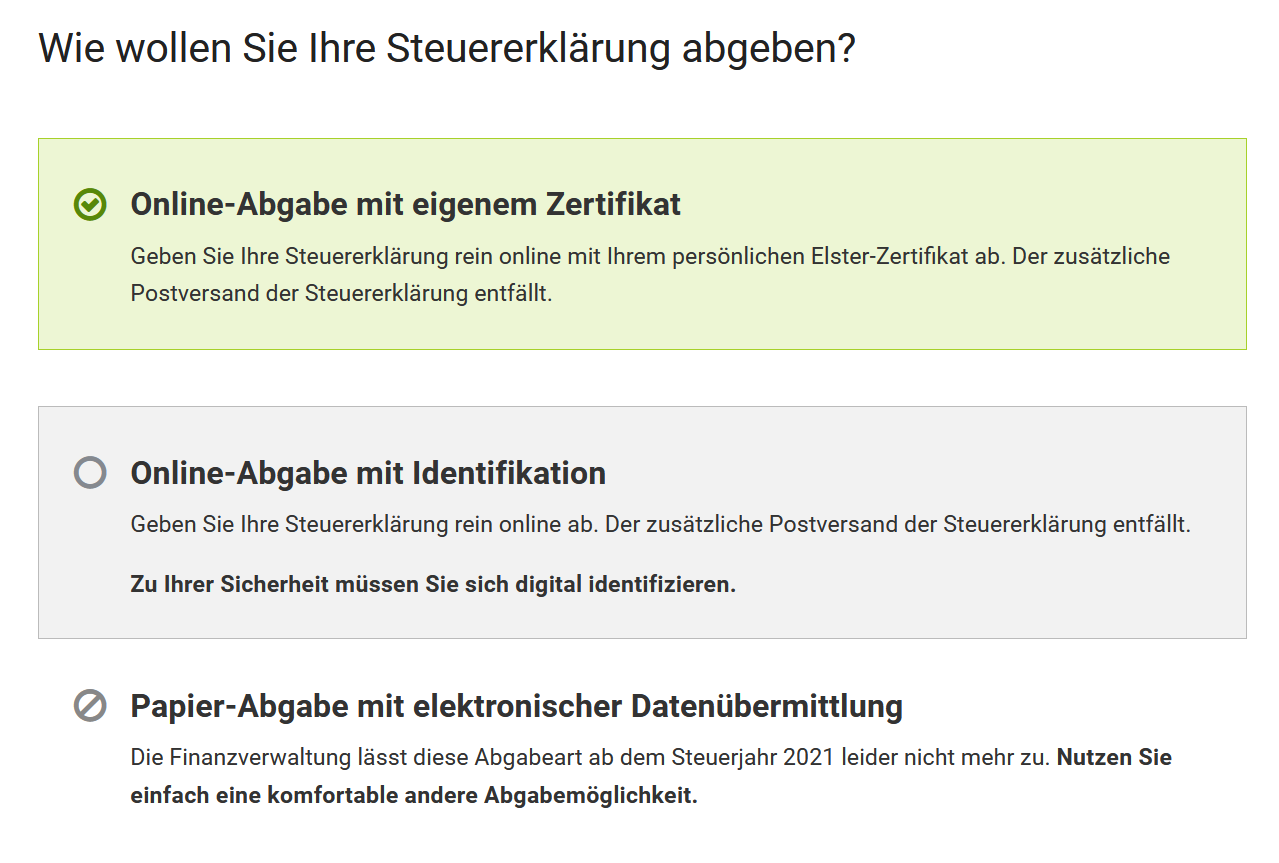The width and height of the screenshot is (1279, 863).
Task: Click the prohibited icon beside Papier-Abgabe
Action: pyautogui.click(x=90, y=706)
